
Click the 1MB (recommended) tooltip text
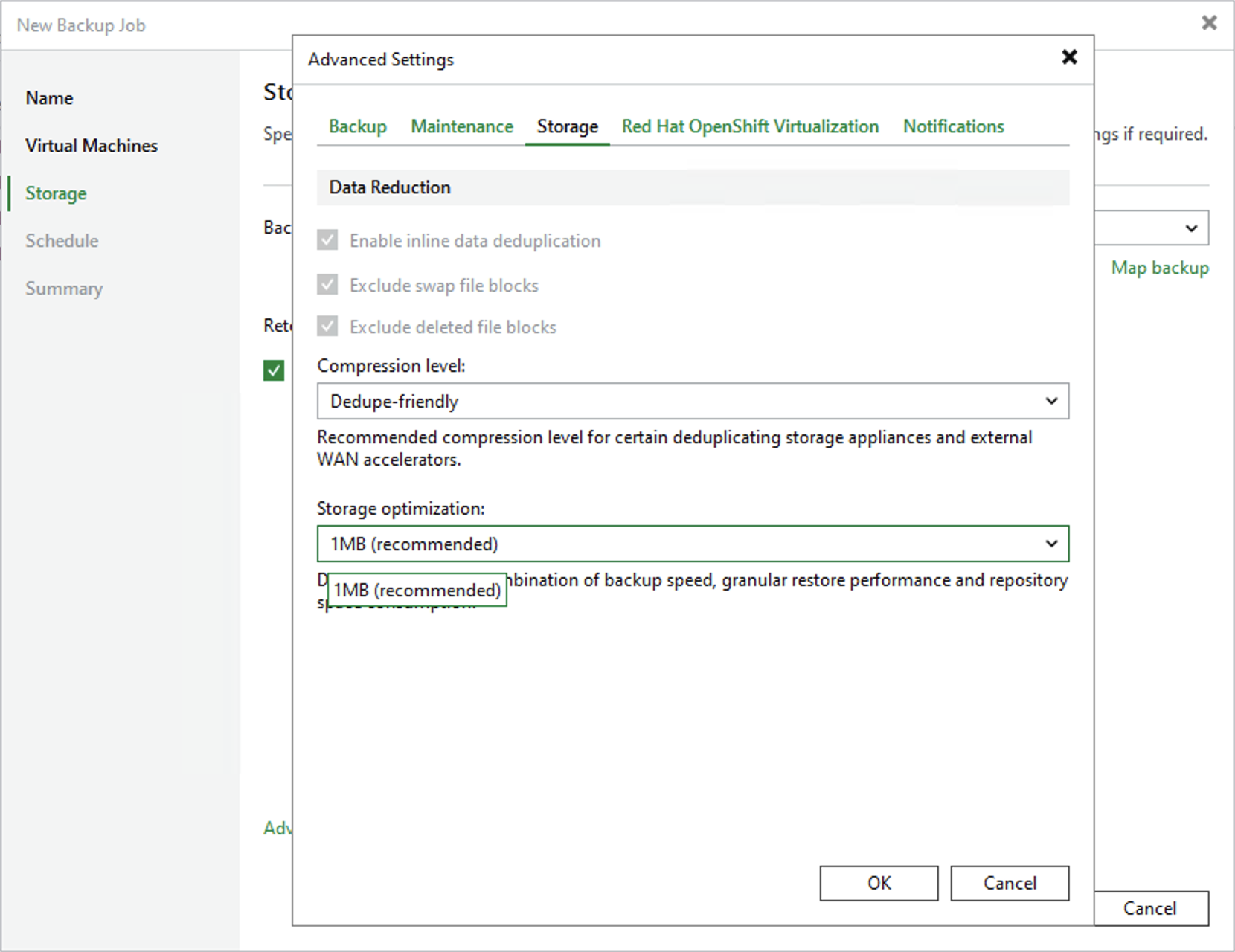point(417,591)
